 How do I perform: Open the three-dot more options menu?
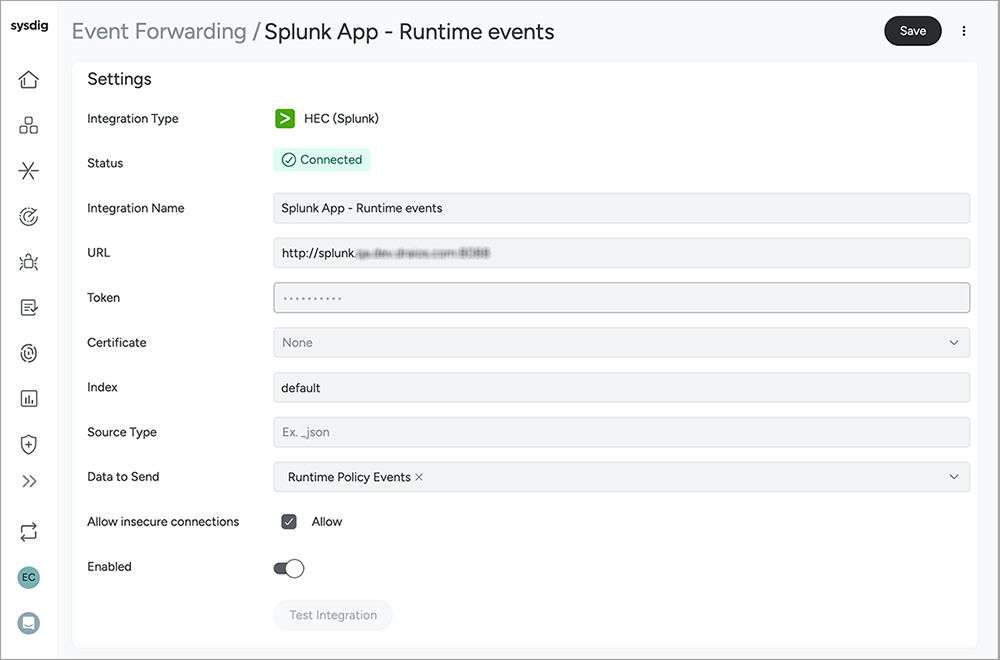point(964,31)
